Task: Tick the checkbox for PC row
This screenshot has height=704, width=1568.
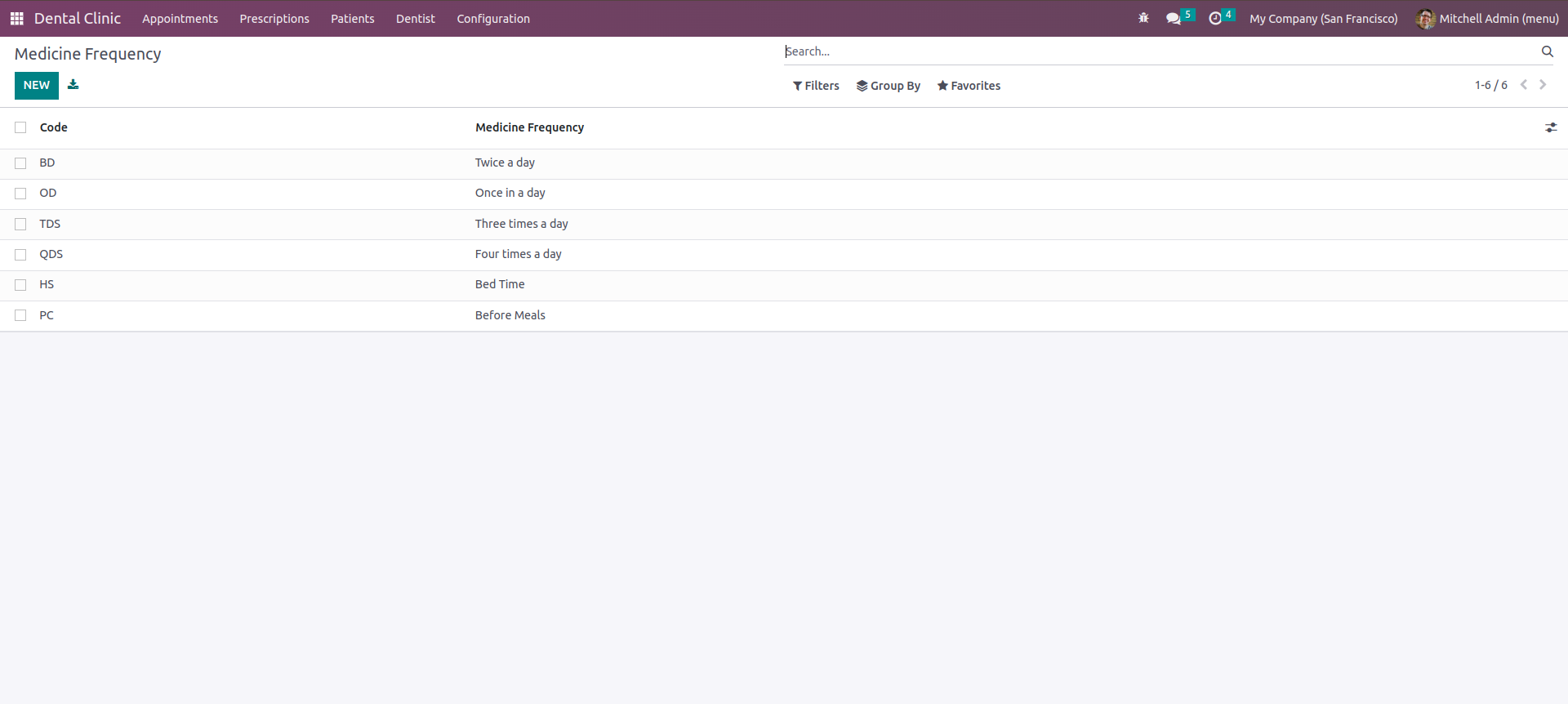Action: [20, 315]
